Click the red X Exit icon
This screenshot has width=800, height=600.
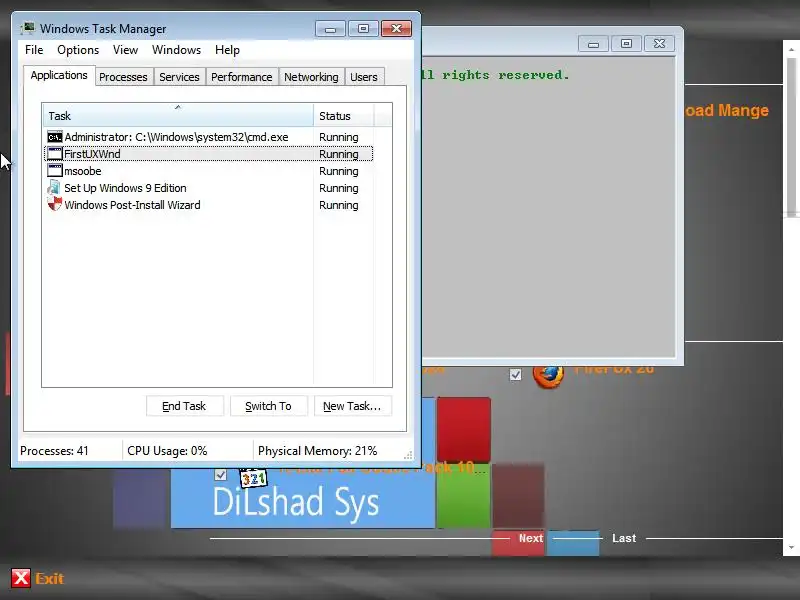(x=21, y=579)
